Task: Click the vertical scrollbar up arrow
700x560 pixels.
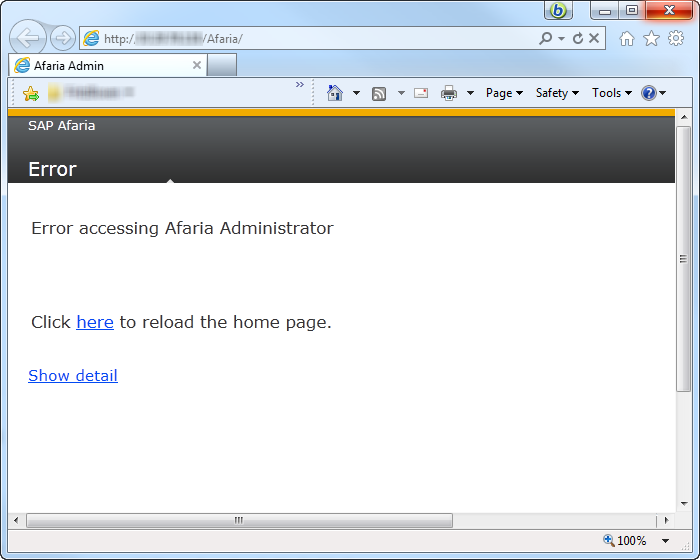Action: pyautogui.click(x=683, y=117)
